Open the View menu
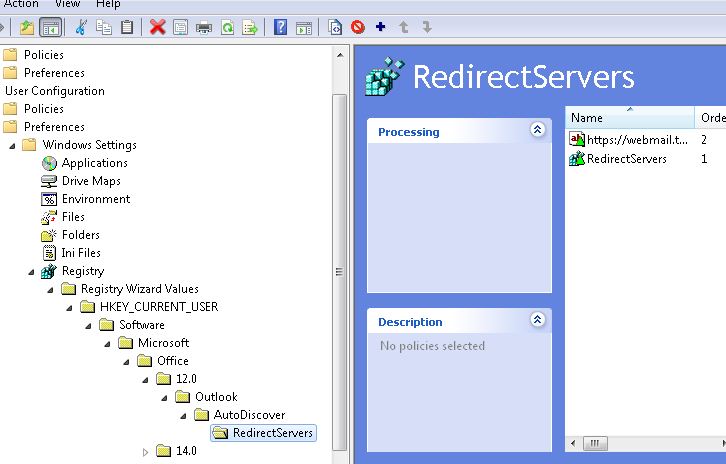726x464 pixels. (x=68, y=4)
